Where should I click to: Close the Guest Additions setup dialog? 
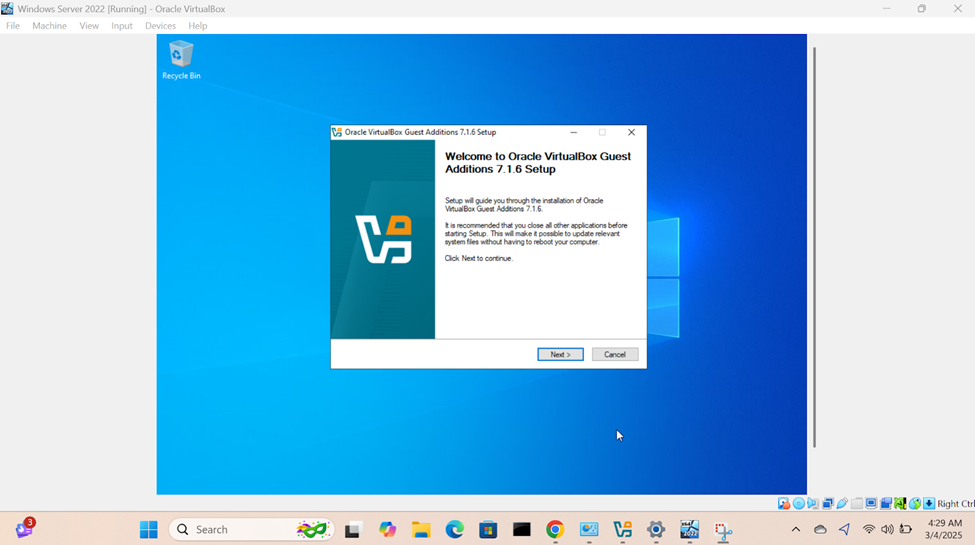631,132
